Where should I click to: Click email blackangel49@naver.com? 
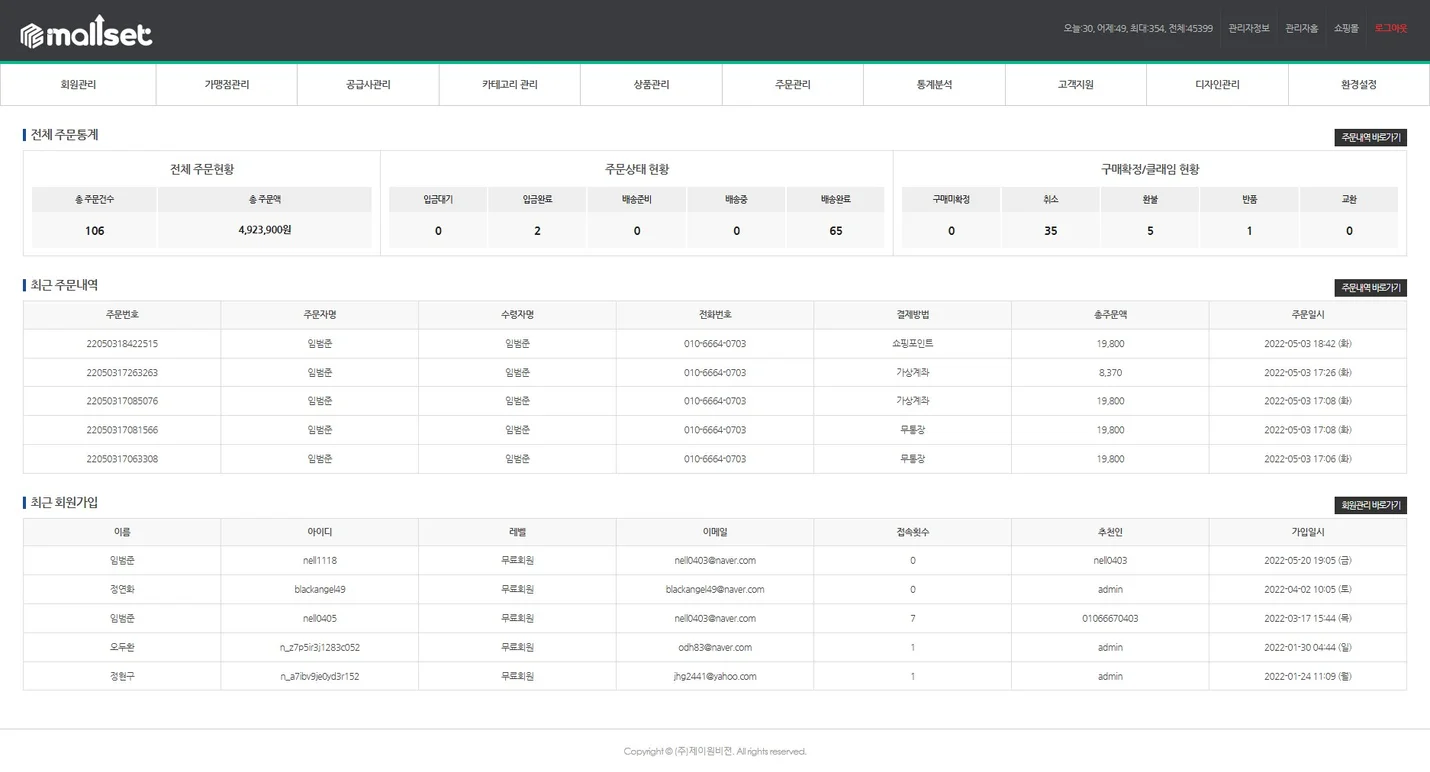(x=715, y=590)
